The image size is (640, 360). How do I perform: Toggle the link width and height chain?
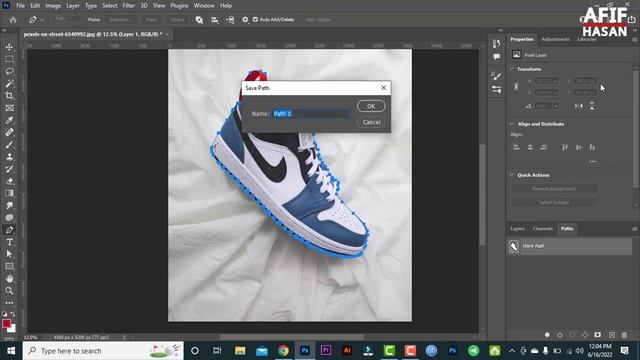click(516, 87)
